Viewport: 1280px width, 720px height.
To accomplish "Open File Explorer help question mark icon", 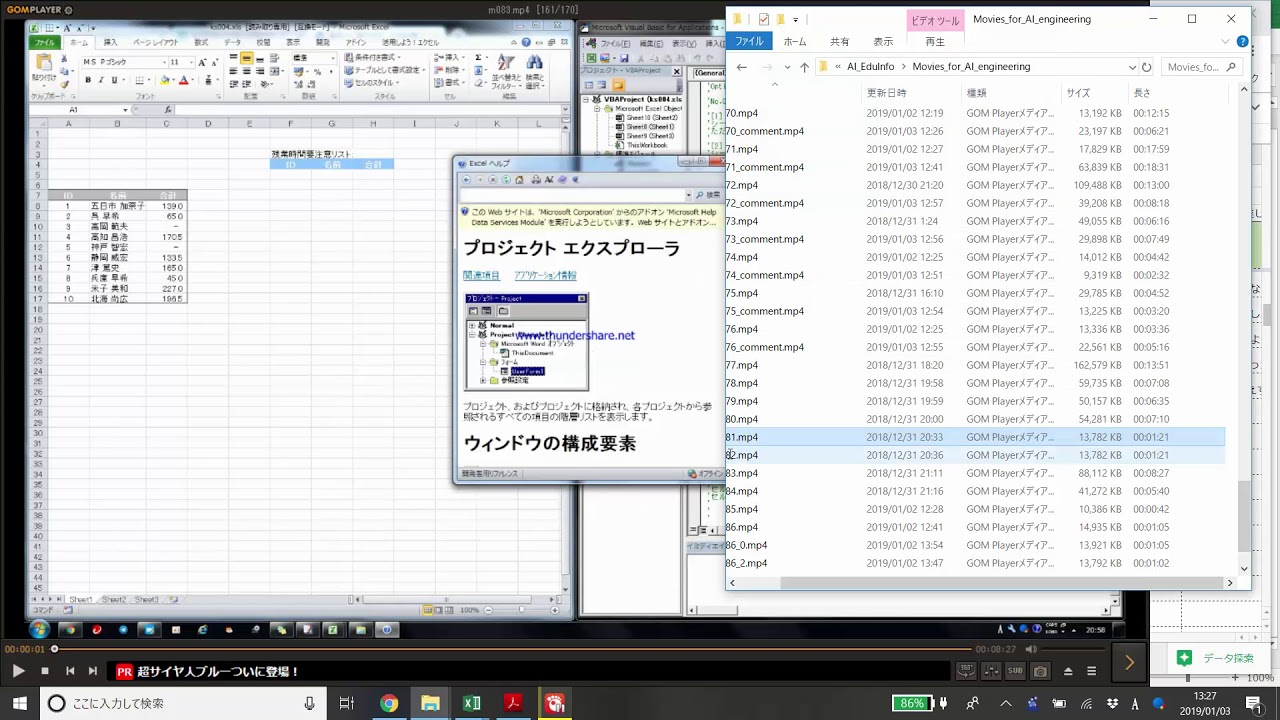I will coord(1242,42).
